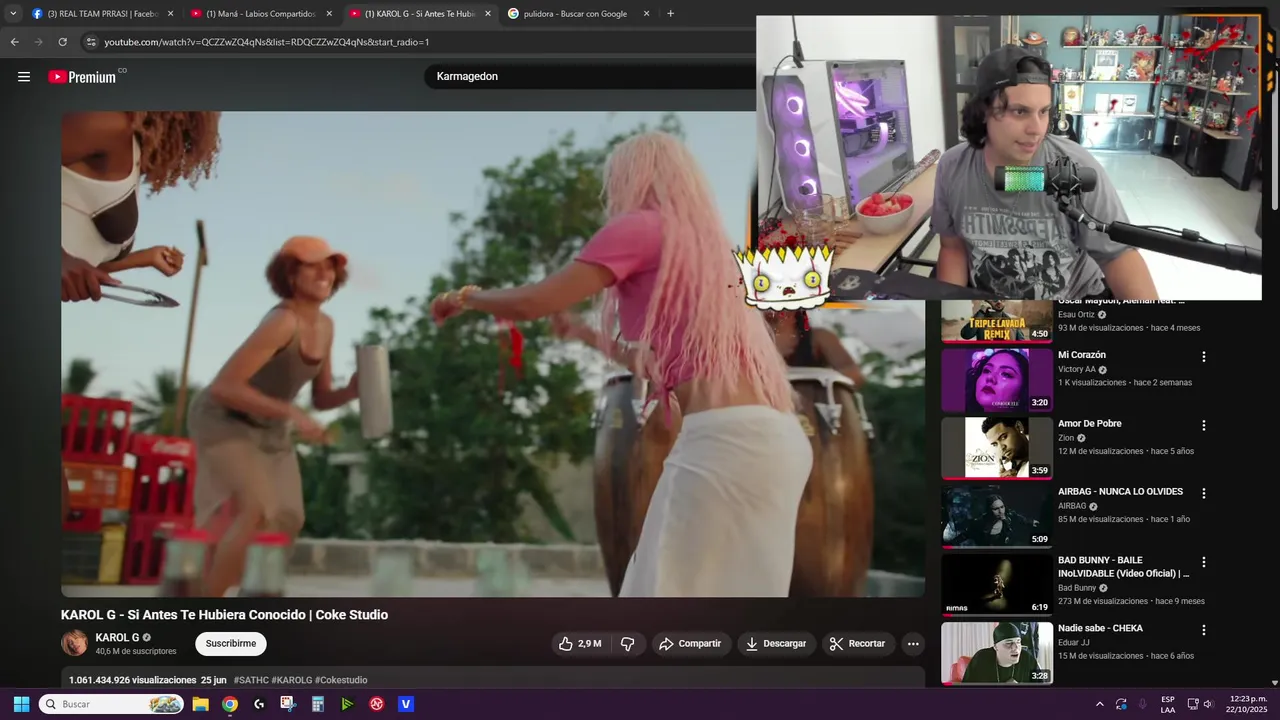Open options menu for Mi Corazón
Viewport: 1280px width, 720px height.
point(1204,357)
